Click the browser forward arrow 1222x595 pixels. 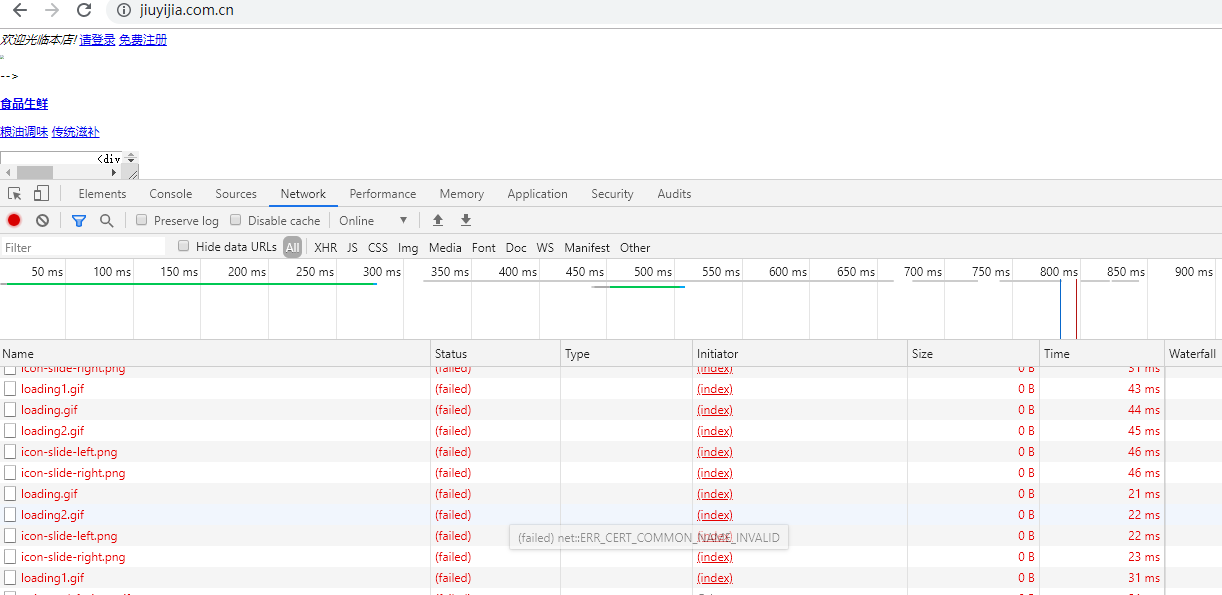(52, 10)
